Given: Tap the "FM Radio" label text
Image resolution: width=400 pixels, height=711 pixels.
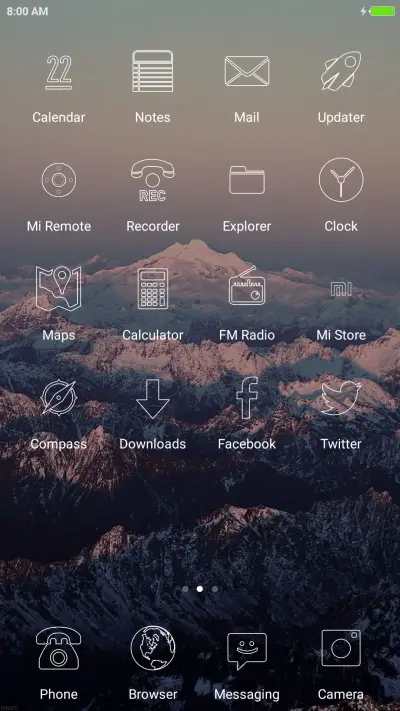Looking at the screenshot, I should pos(247,335).
